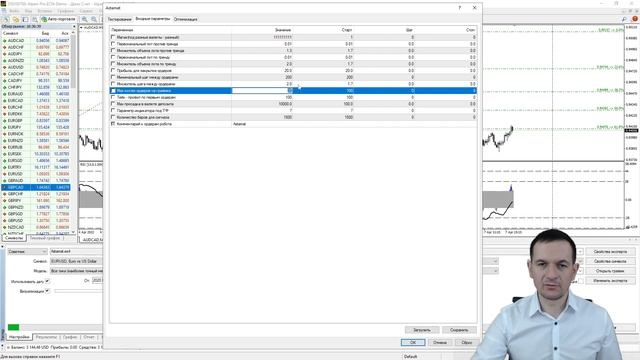
Task: Toggle the Авто-торговля toolbar button
Action: click(58, 19)
